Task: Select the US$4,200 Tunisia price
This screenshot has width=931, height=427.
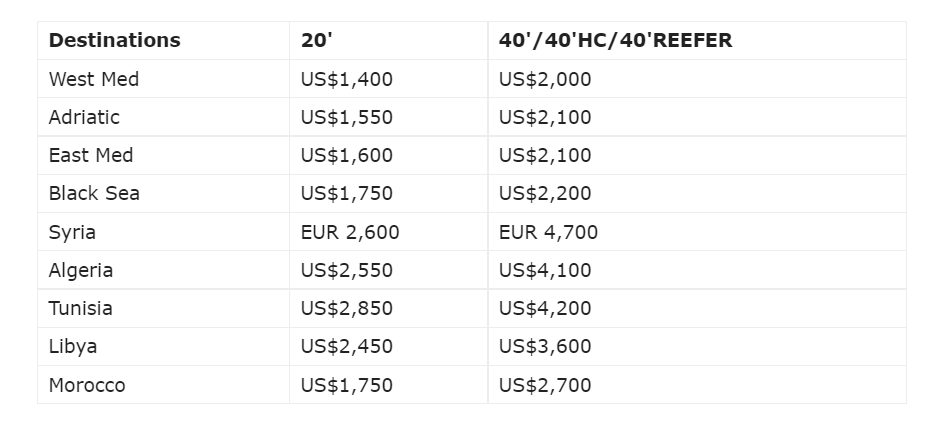Action: point(545,308)
